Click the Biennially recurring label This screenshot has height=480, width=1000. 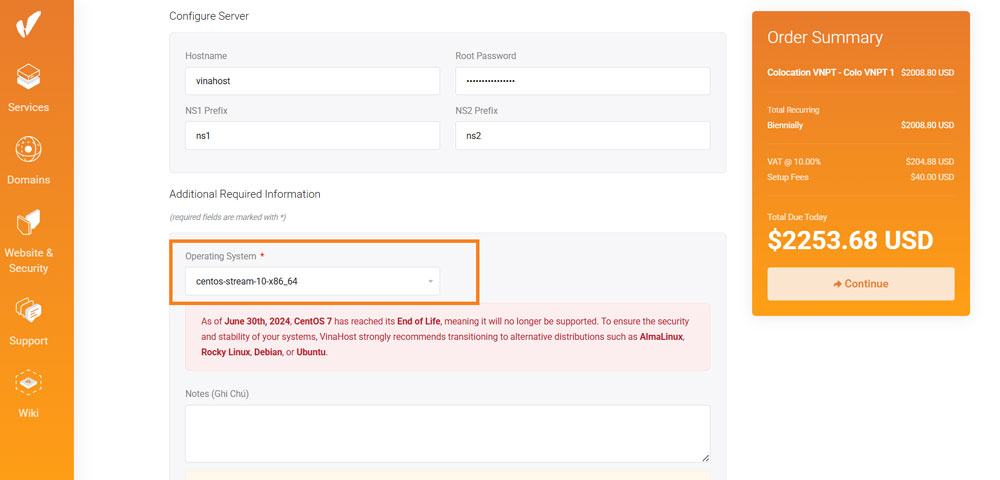(x=785, y=126)
